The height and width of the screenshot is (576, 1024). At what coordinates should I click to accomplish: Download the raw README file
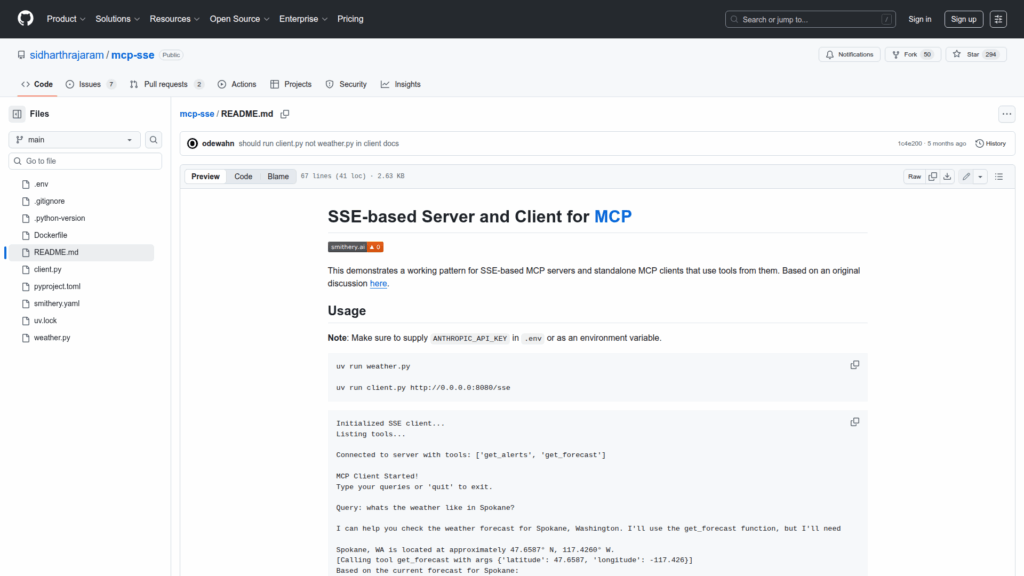tap(947, 177)
